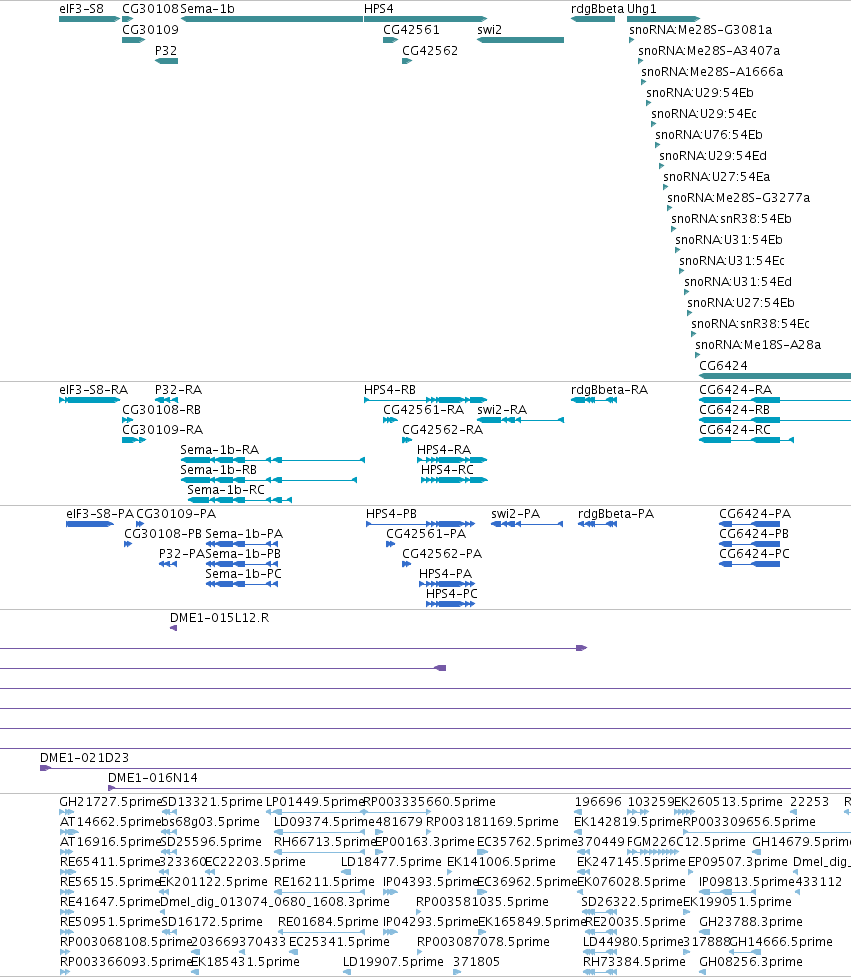Click the blue eIF3-S8-PA coding sequence bar
Image resolution: width=851 pixels, height=977 pixels.
click(x=90, y=525)
